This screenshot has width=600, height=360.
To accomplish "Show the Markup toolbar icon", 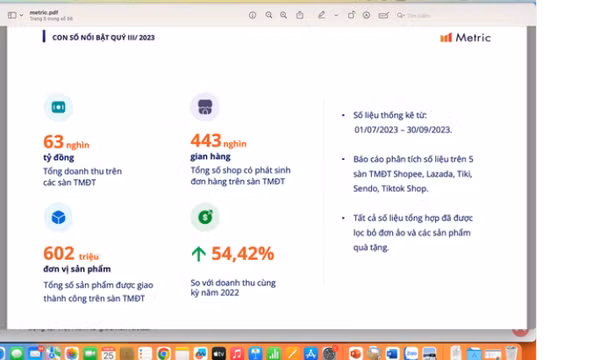I will click(366, 15).
